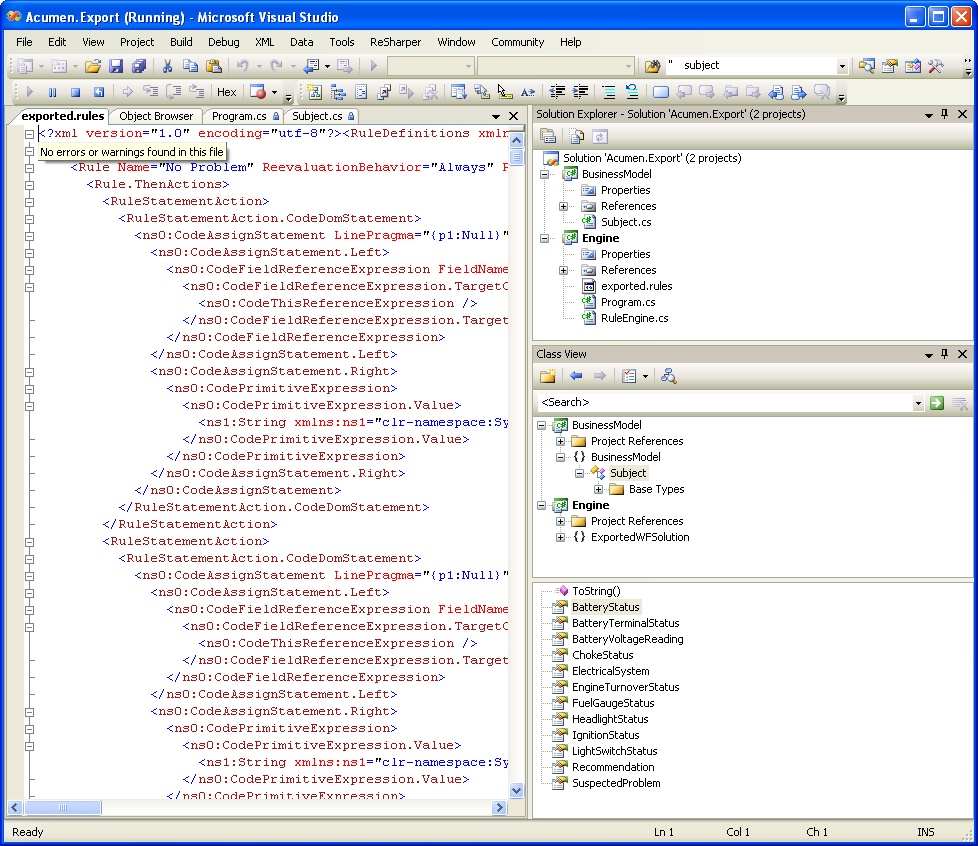Click the Toolbox hammer-and-wrench icon

tap(936, 66)
